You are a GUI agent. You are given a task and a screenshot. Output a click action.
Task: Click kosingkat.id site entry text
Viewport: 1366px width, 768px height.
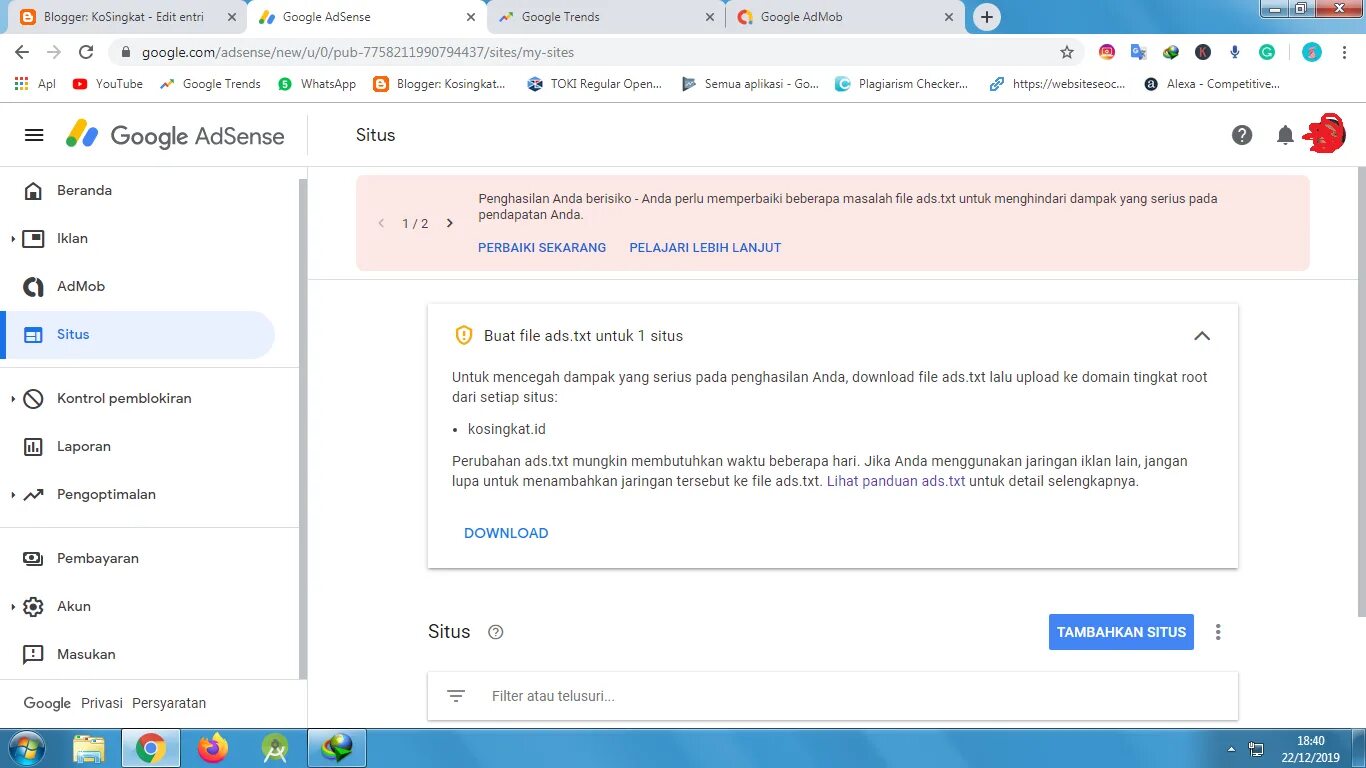tap(507, 429)
